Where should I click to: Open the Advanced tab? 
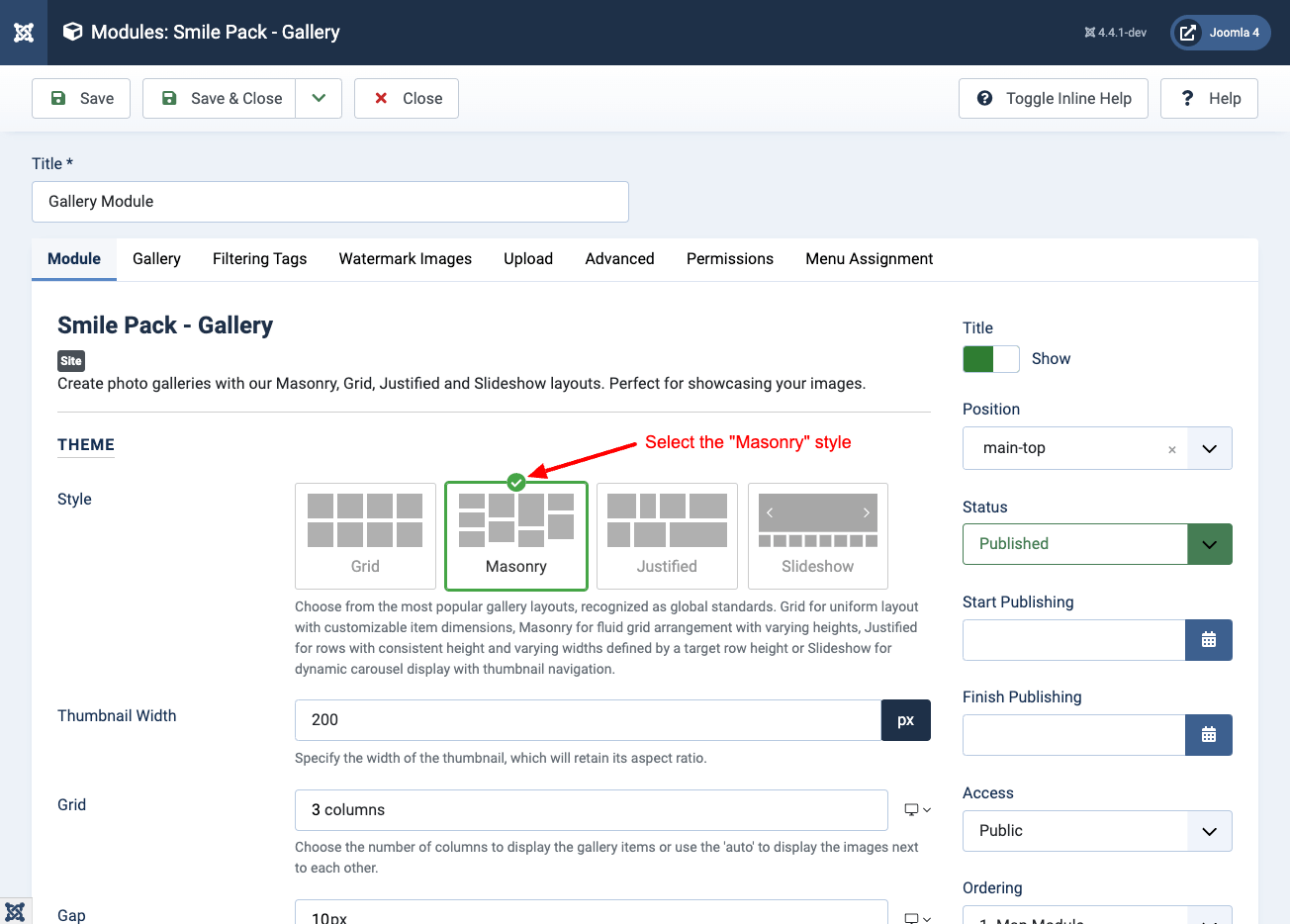point(619,259)
